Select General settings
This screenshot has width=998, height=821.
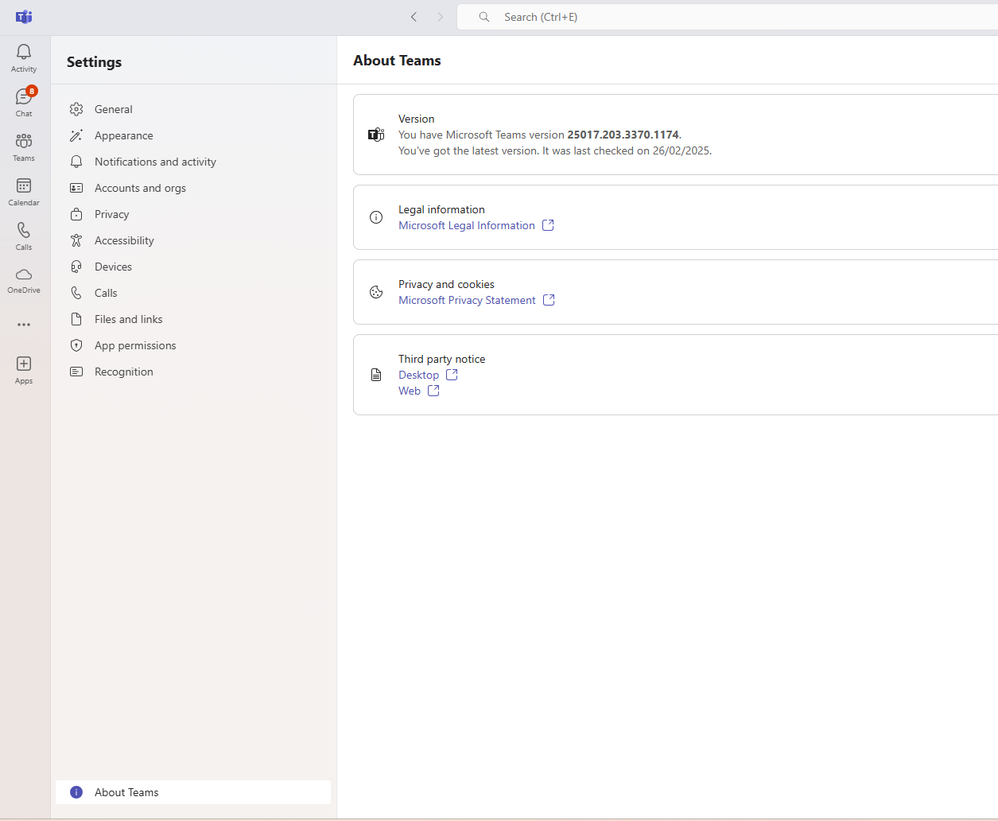[x=113, y=110]
